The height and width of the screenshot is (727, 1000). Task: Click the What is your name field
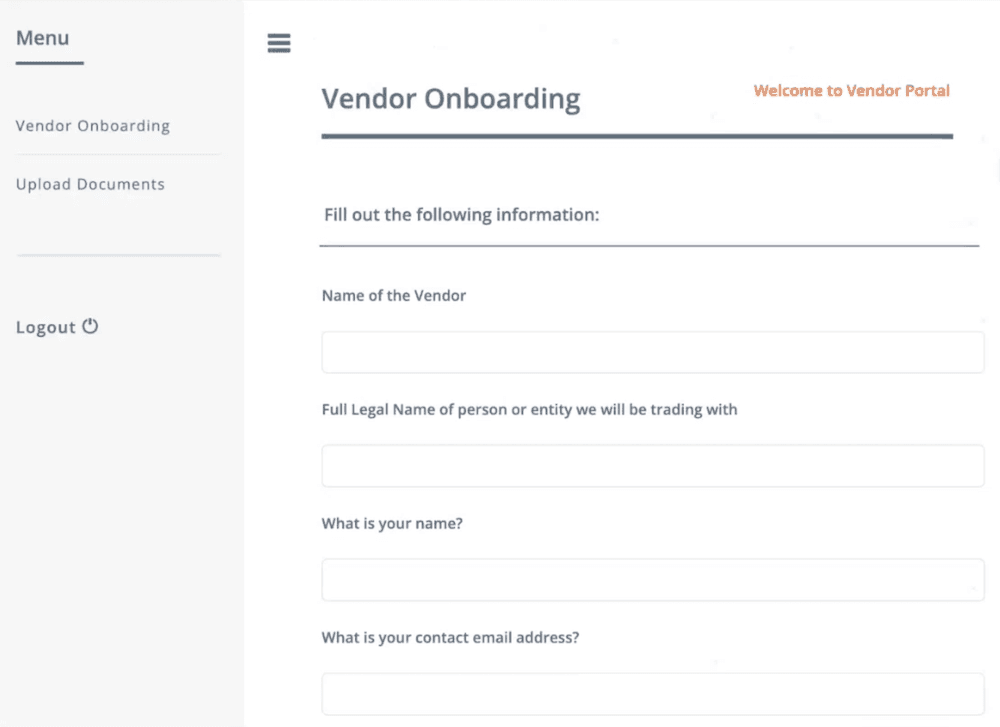[x=652, y=579]
